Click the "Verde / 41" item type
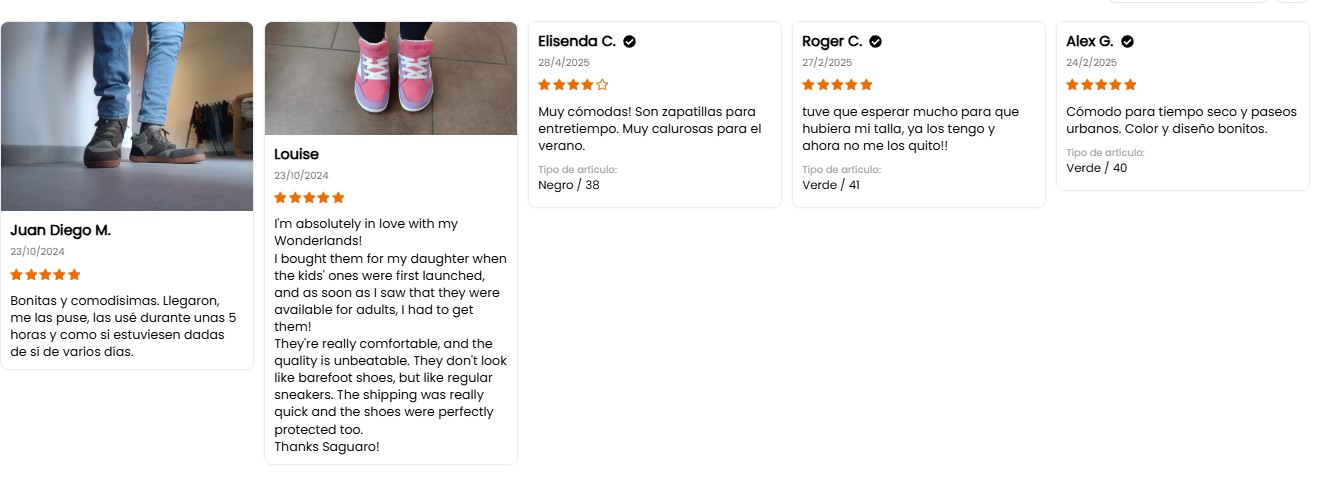1321x480 pixels. [831, 185]
